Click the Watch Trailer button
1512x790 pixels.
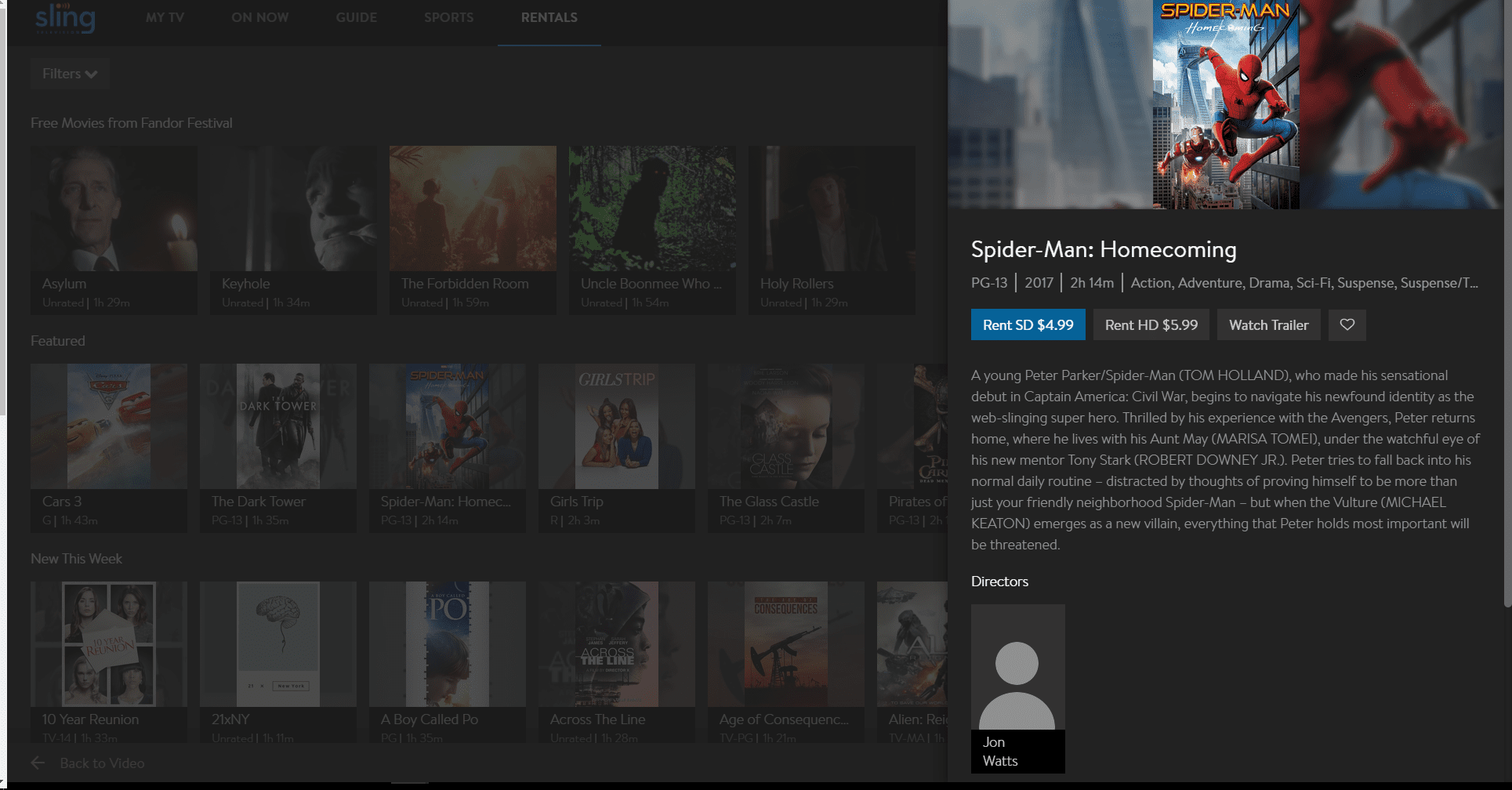pyautogui.click(x=1268, y=324)
